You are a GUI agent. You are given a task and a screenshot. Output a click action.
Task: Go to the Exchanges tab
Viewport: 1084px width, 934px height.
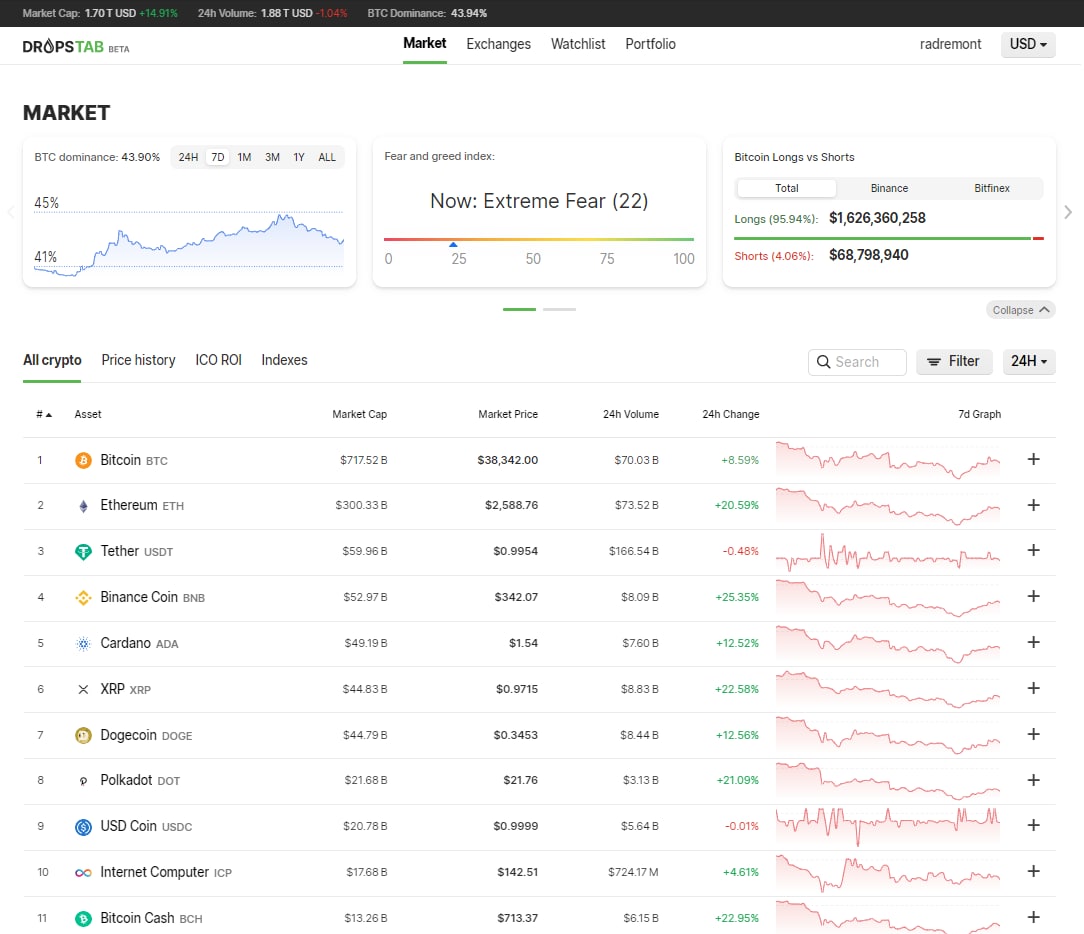(x=498, y=44)
